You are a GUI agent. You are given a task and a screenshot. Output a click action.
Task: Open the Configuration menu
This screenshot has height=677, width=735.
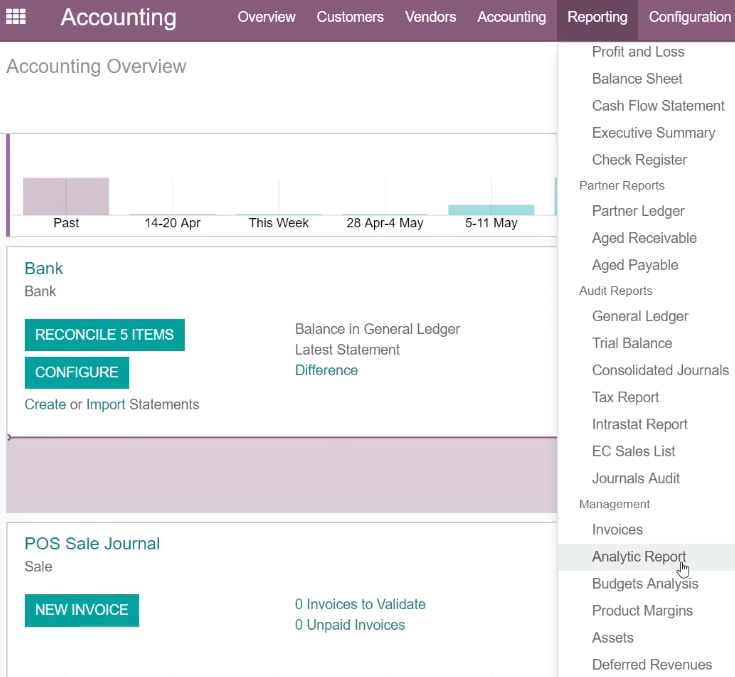click(x=690, y=17)
